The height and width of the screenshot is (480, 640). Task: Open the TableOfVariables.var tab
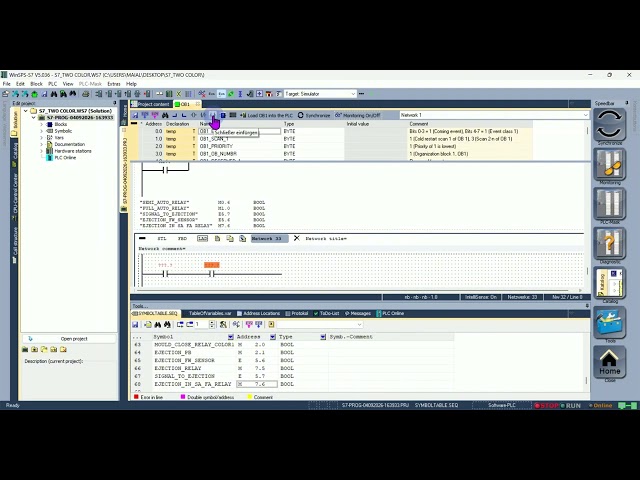pos(210,313)
